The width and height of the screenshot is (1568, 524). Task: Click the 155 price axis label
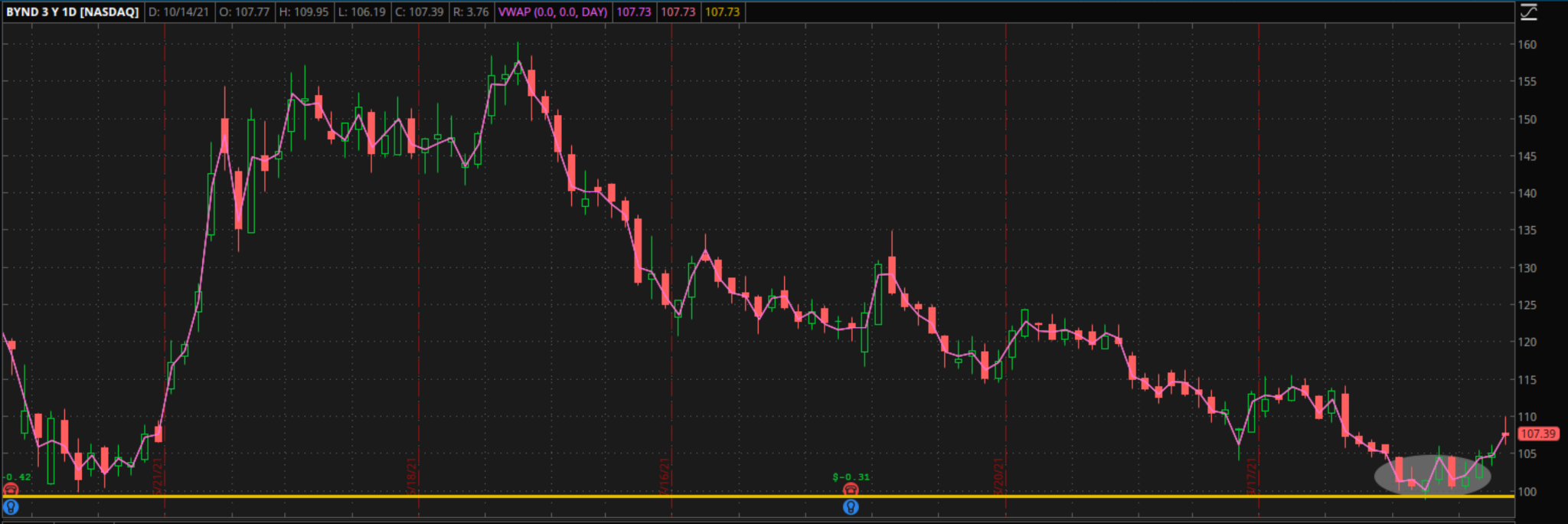[1527, 81]
